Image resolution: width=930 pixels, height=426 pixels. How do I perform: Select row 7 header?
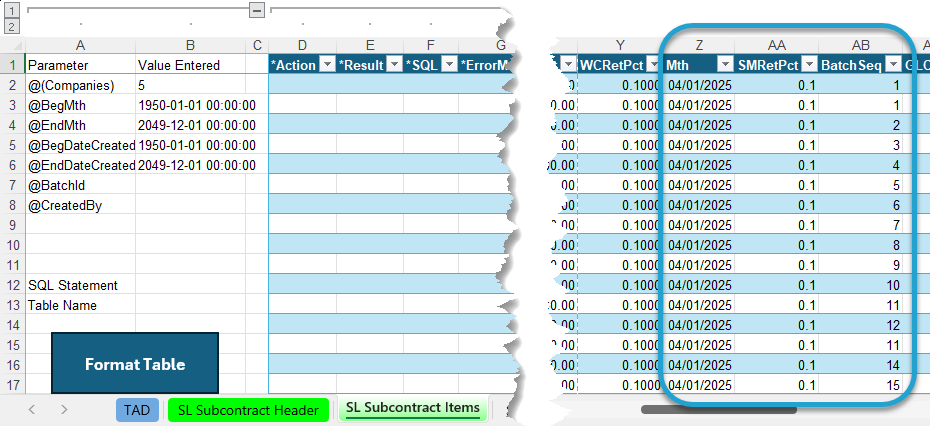point(12,185)
